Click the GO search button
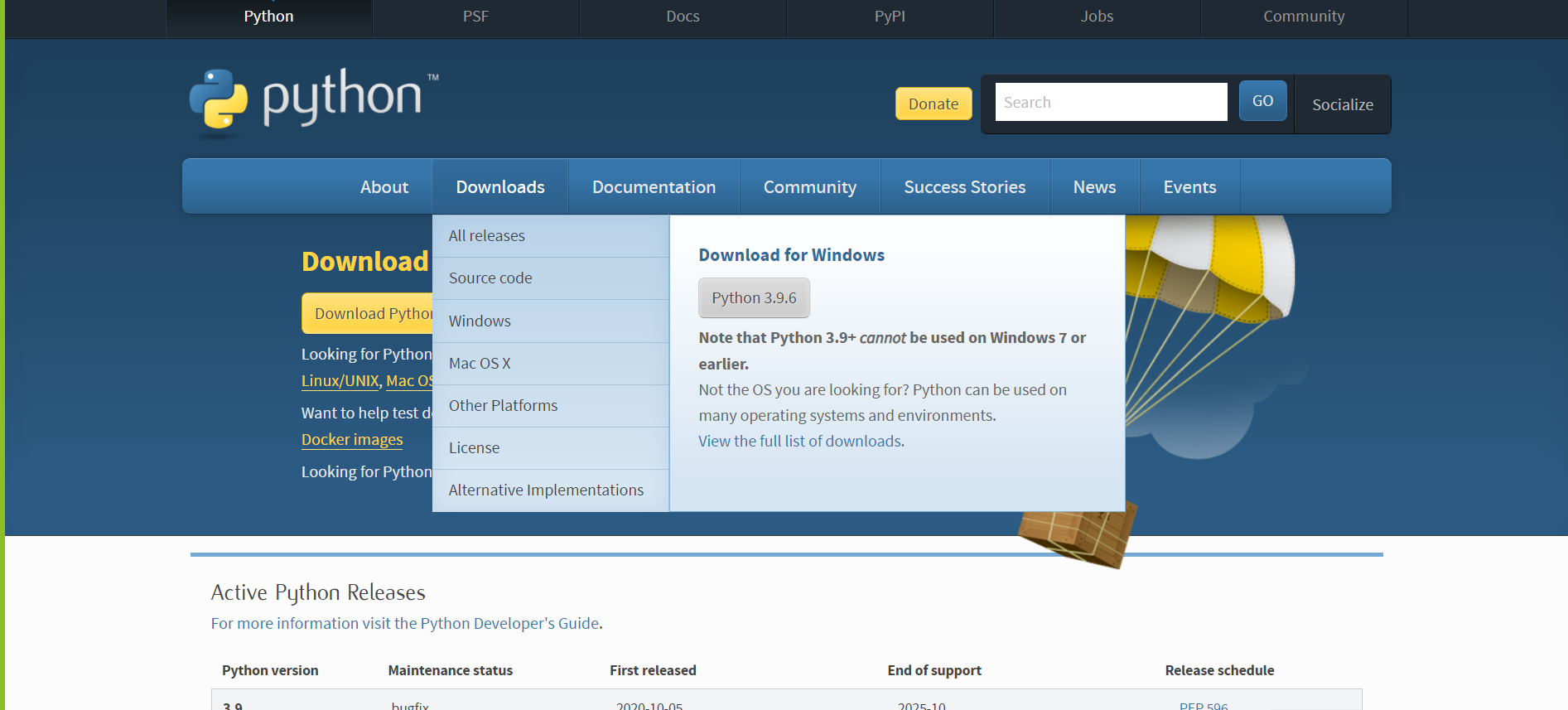The image size is (1568, 710). click(1262, 101)
